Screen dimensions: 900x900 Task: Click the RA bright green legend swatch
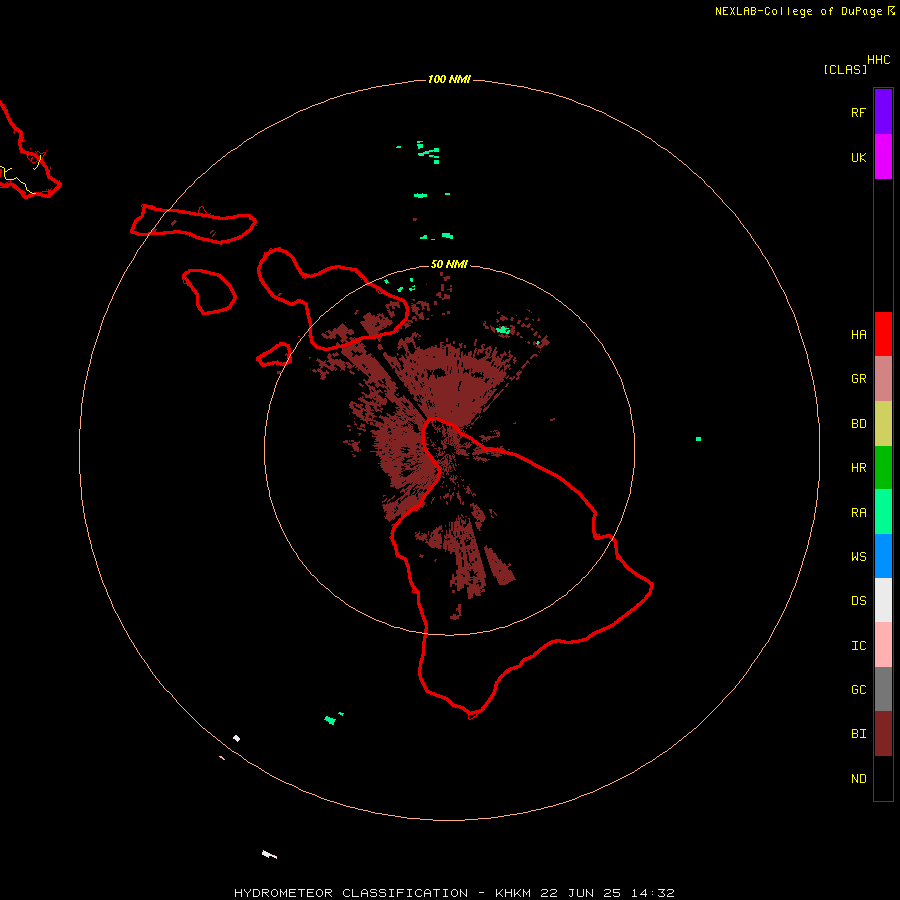tap(883, 512)
